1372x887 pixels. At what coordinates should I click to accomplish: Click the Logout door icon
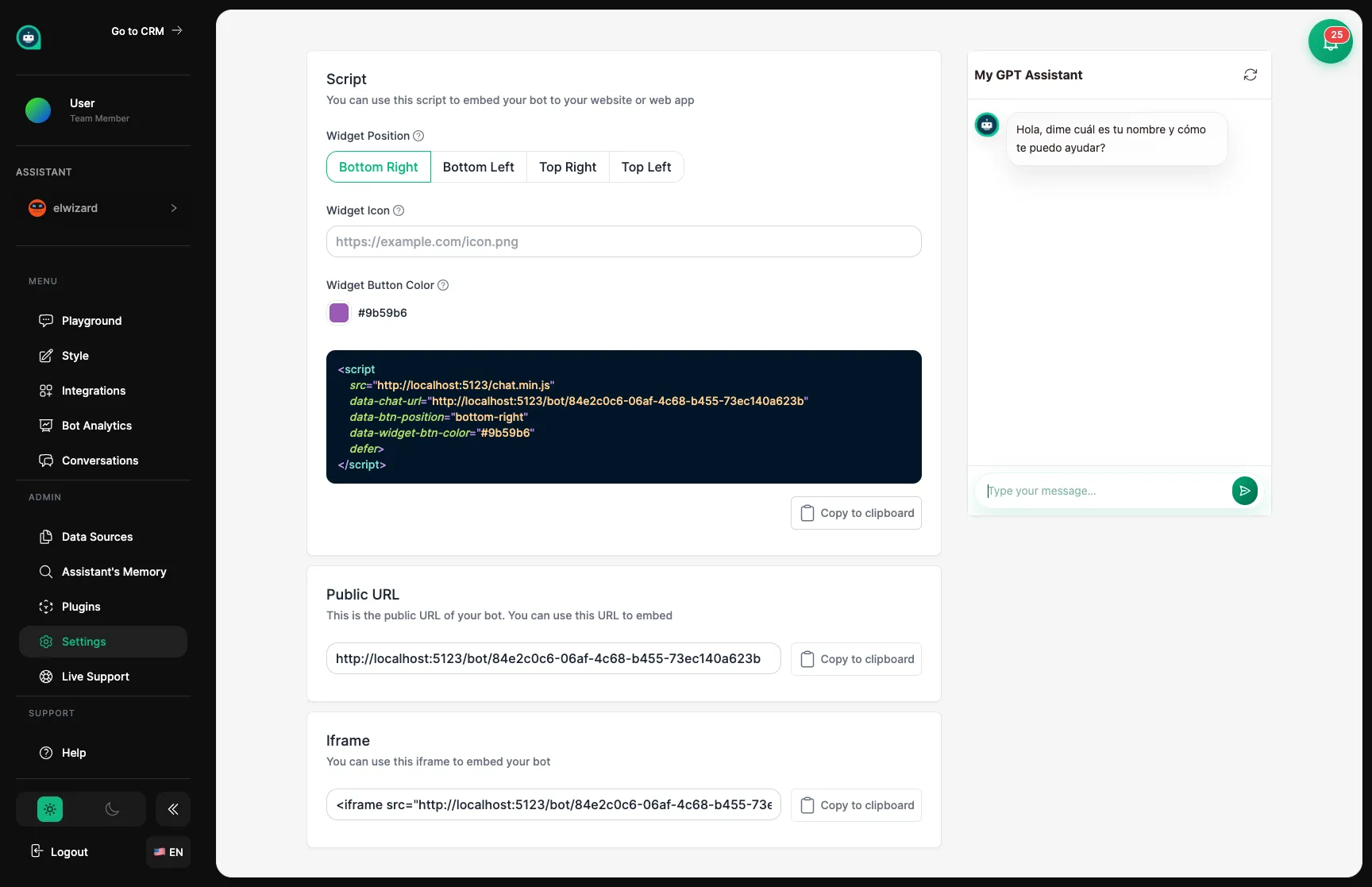37,851
